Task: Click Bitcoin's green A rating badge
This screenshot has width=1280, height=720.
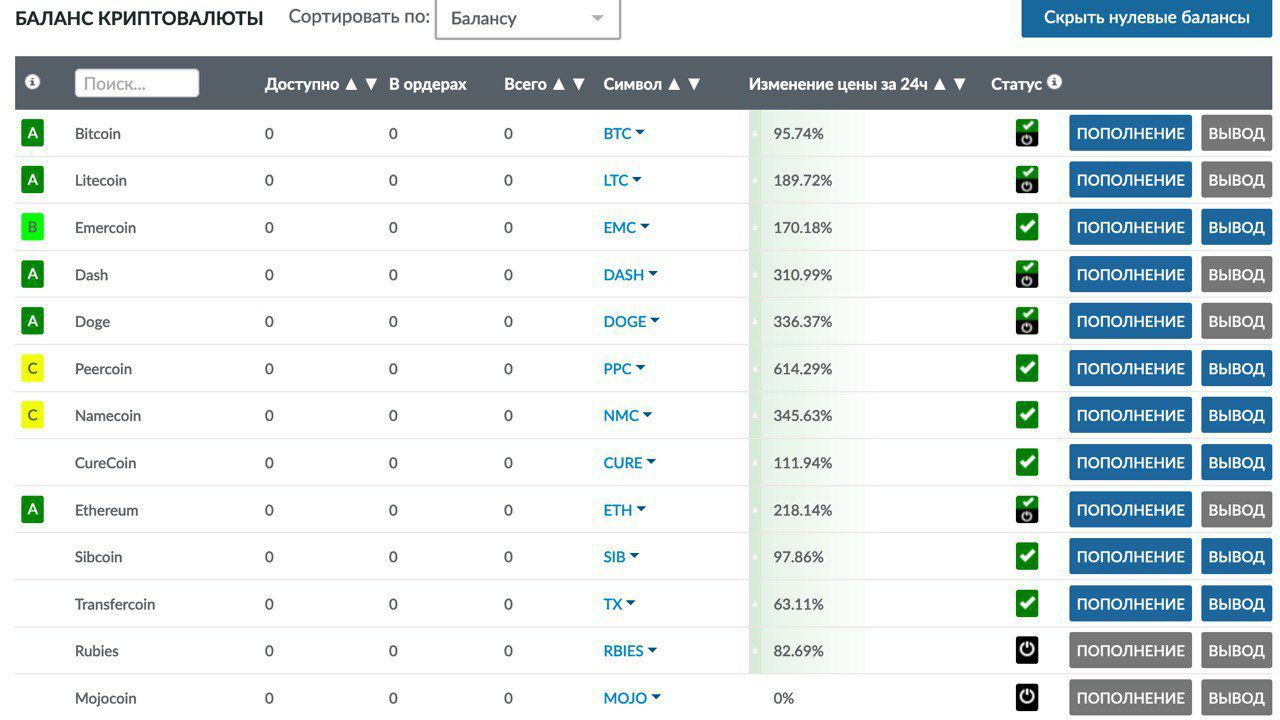Action: [x=32, y=133]
